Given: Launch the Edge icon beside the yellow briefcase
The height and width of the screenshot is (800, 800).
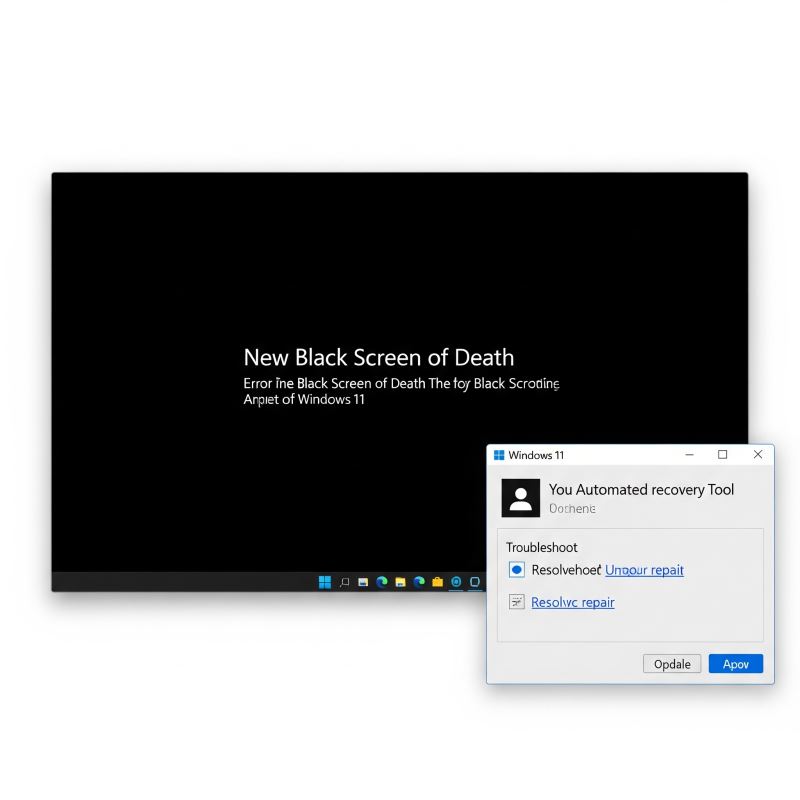Looking at the screenshot, I should (419, 582).
